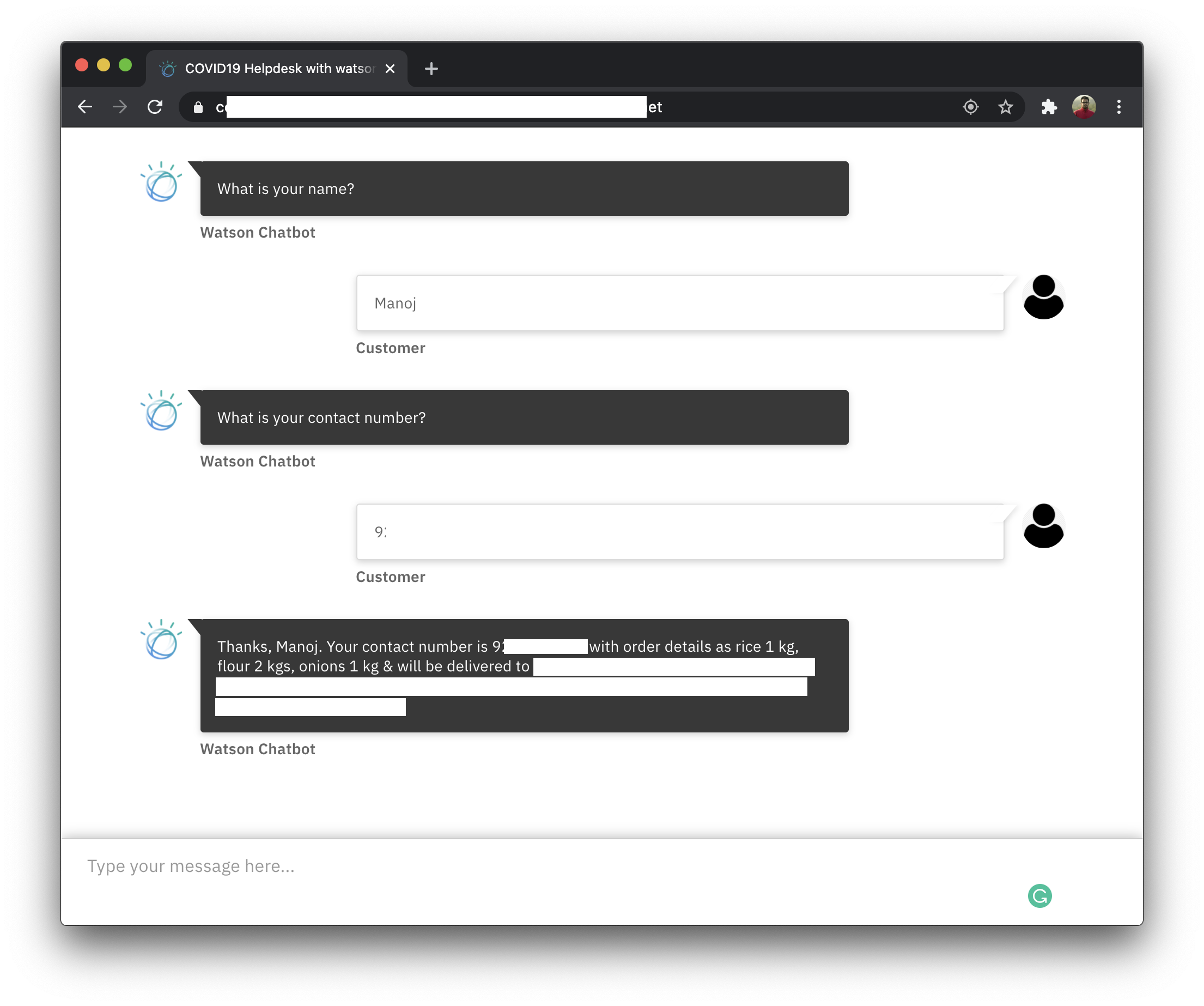Click the location access icon in address bar
Screen dimensions: 1204x1006
tap(970, 107)
